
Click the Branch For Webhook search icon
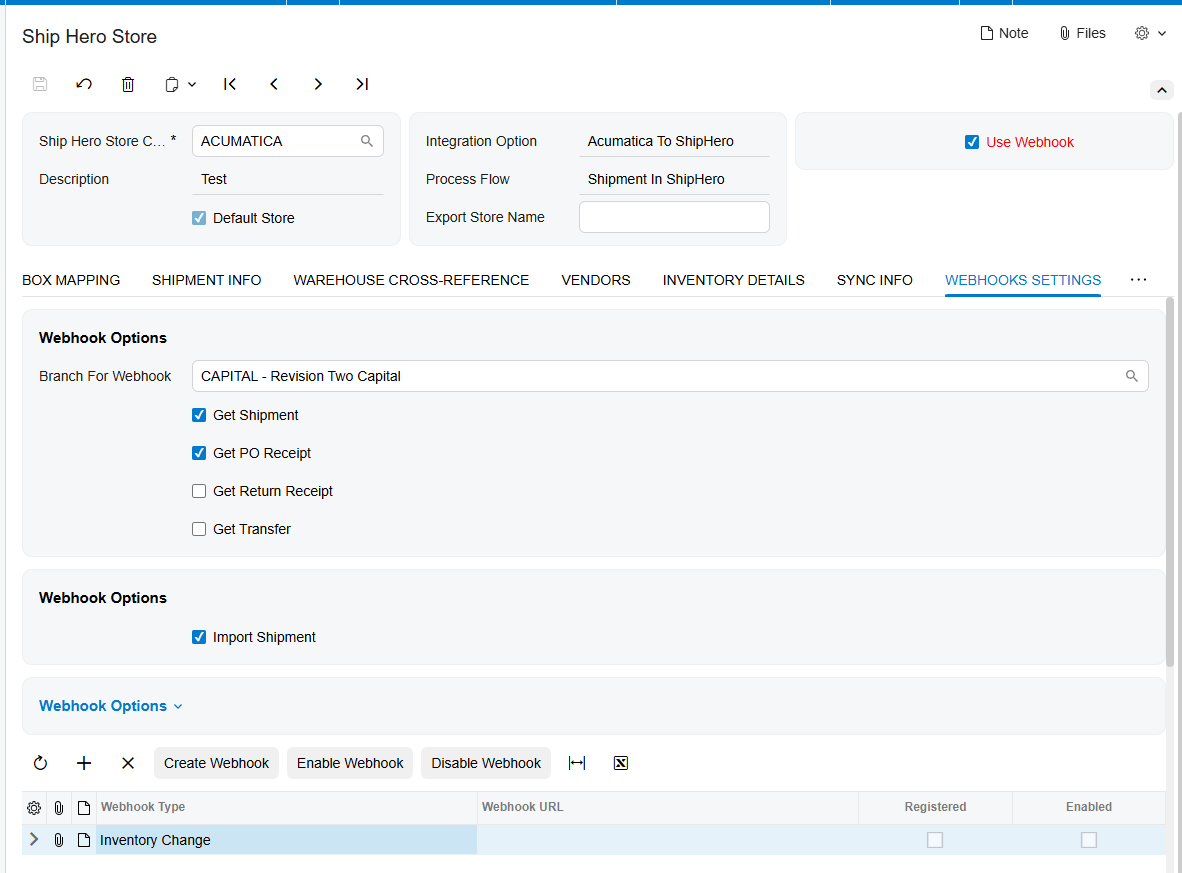pos(1131,376)
